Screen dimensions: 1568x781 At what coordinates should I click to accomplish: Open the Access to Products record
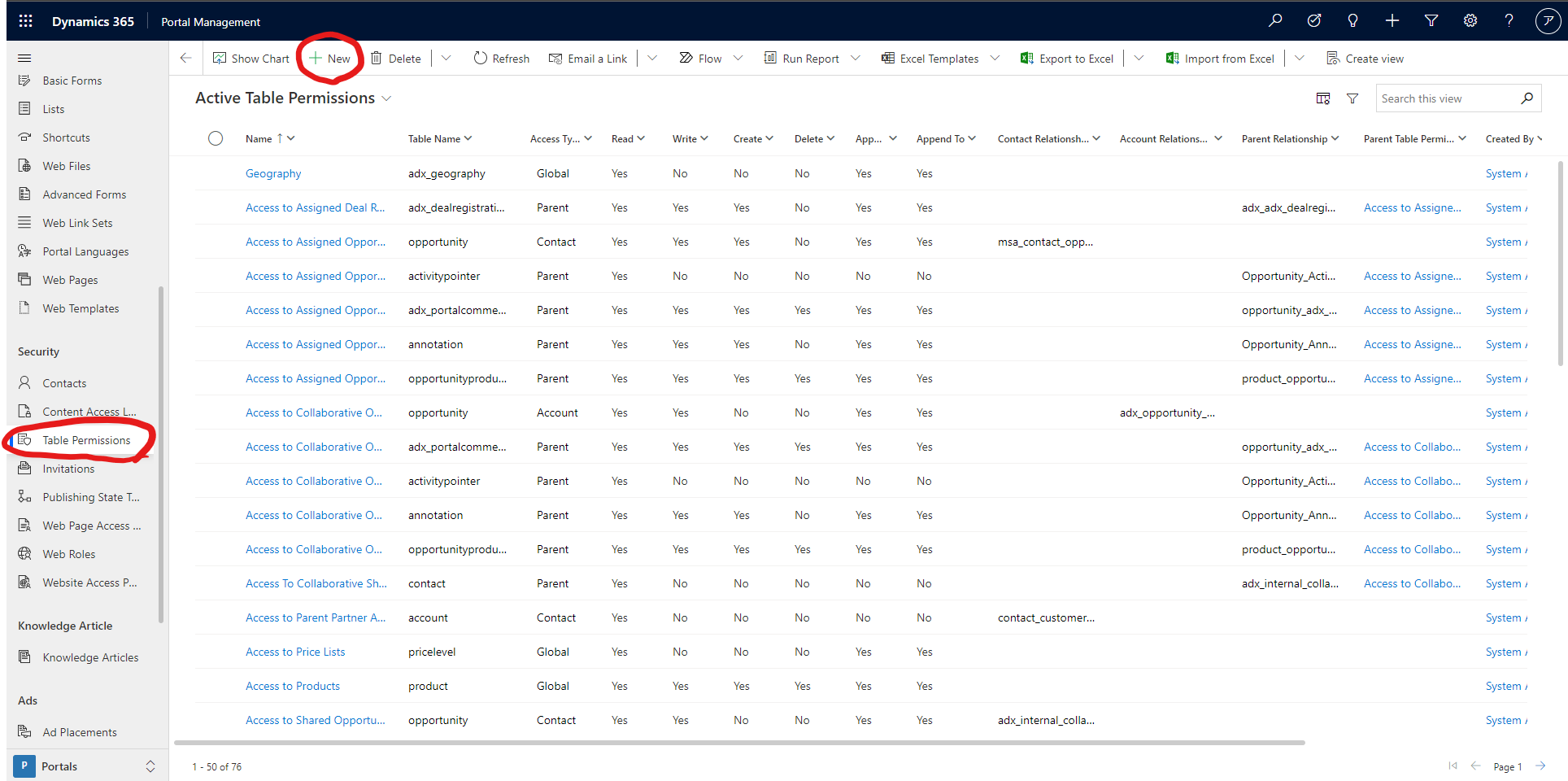[x=293, y=686]
